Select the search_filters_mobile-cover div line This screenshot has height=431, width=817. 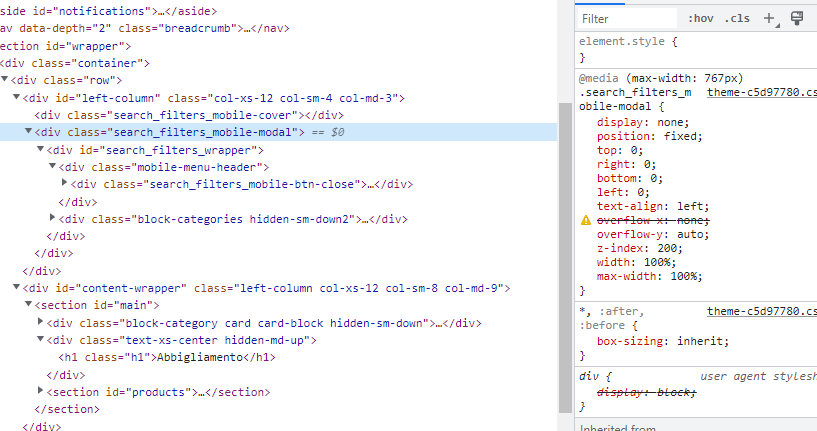click(x=189, y=115)
